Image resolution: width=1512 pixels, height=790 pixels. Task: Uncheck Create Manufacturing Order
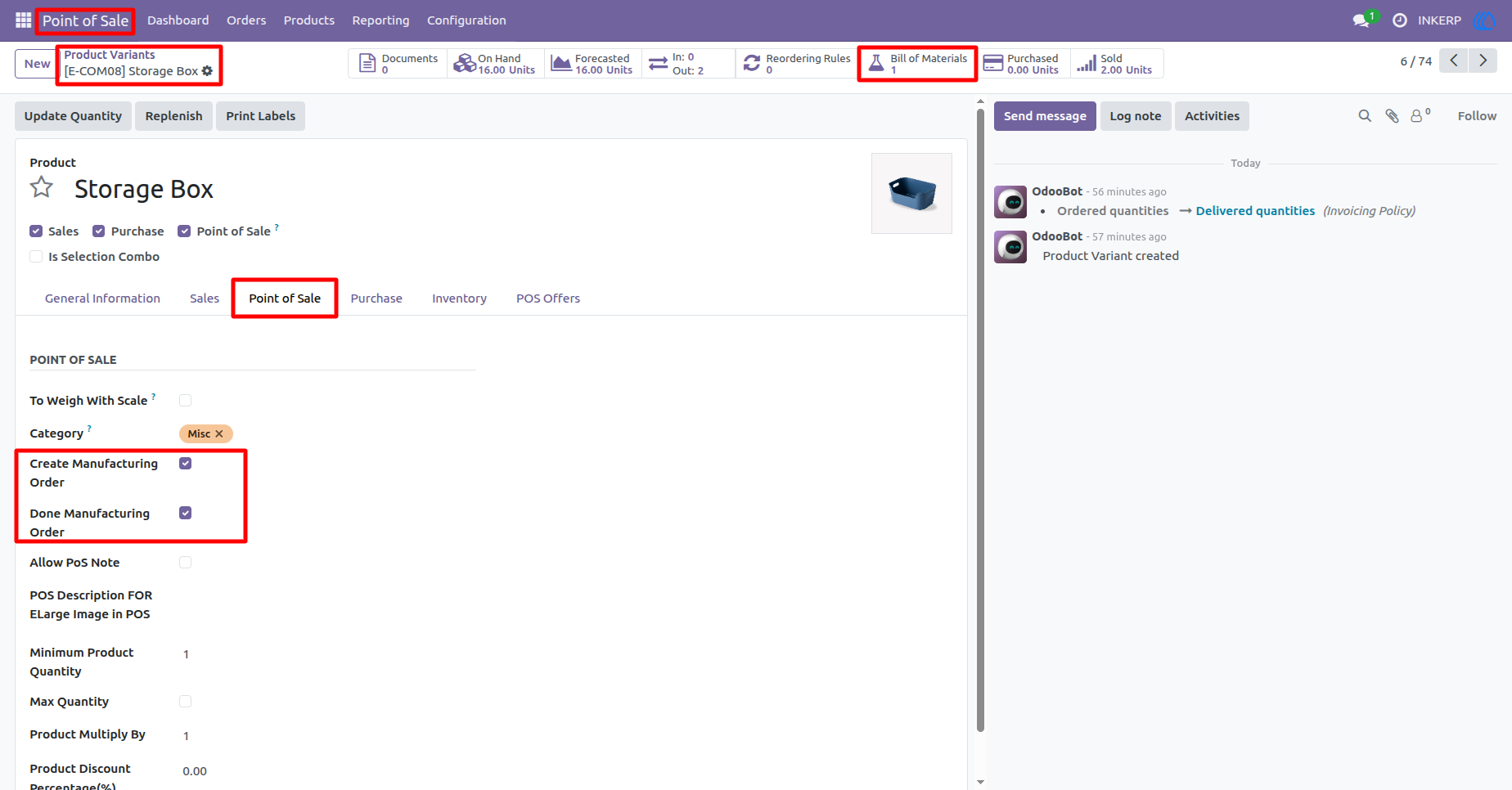click(186, 464)
